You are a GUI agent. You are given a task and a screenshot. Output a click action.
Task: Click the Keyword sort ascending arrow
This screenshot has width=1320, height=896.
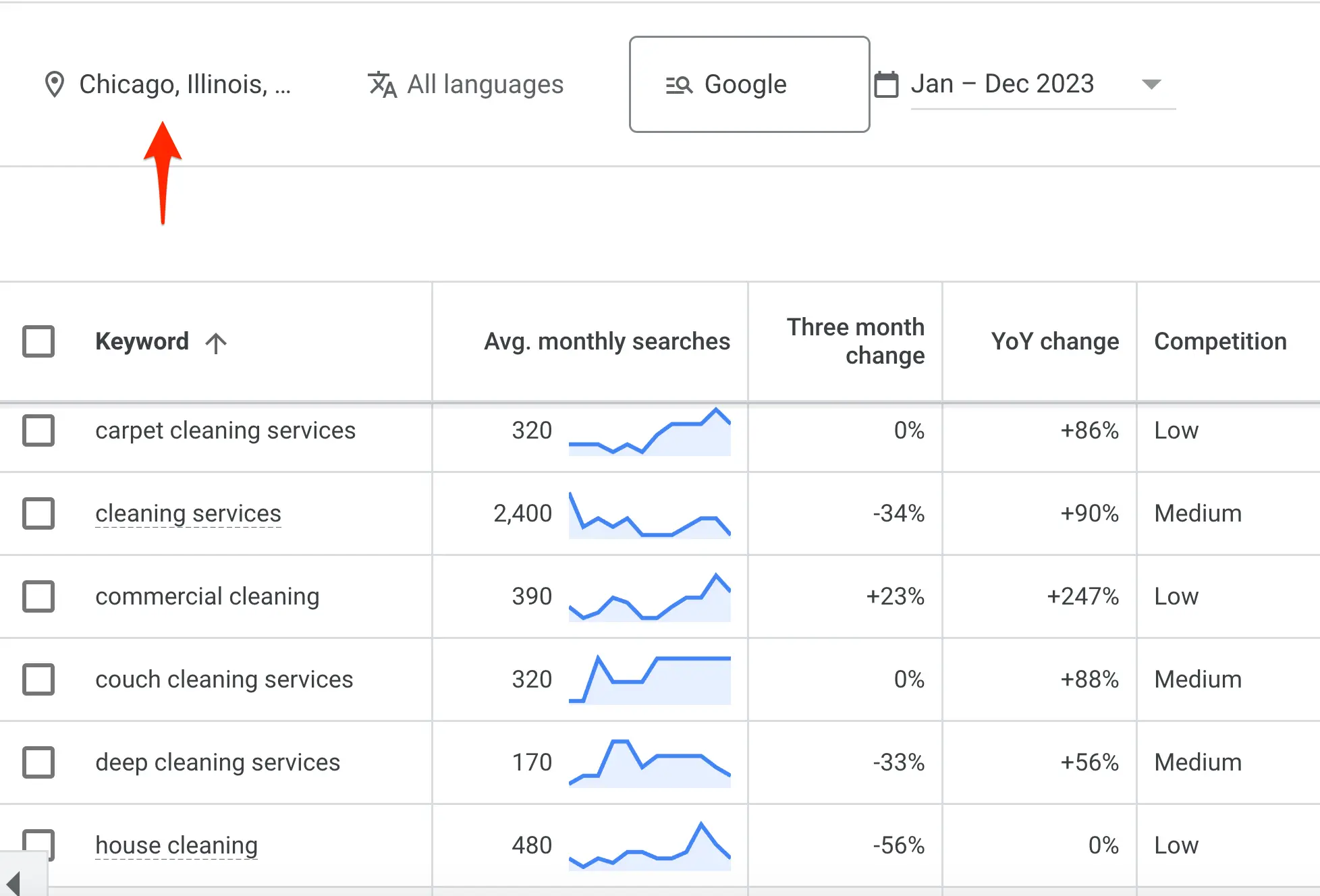216,343
